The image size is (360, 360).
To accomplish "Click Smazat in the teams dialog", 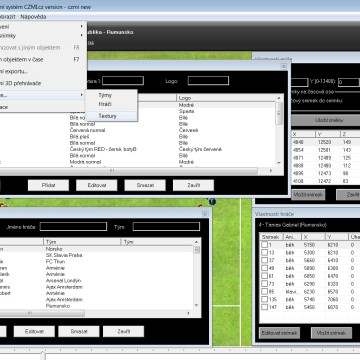I will coord(145,185).
